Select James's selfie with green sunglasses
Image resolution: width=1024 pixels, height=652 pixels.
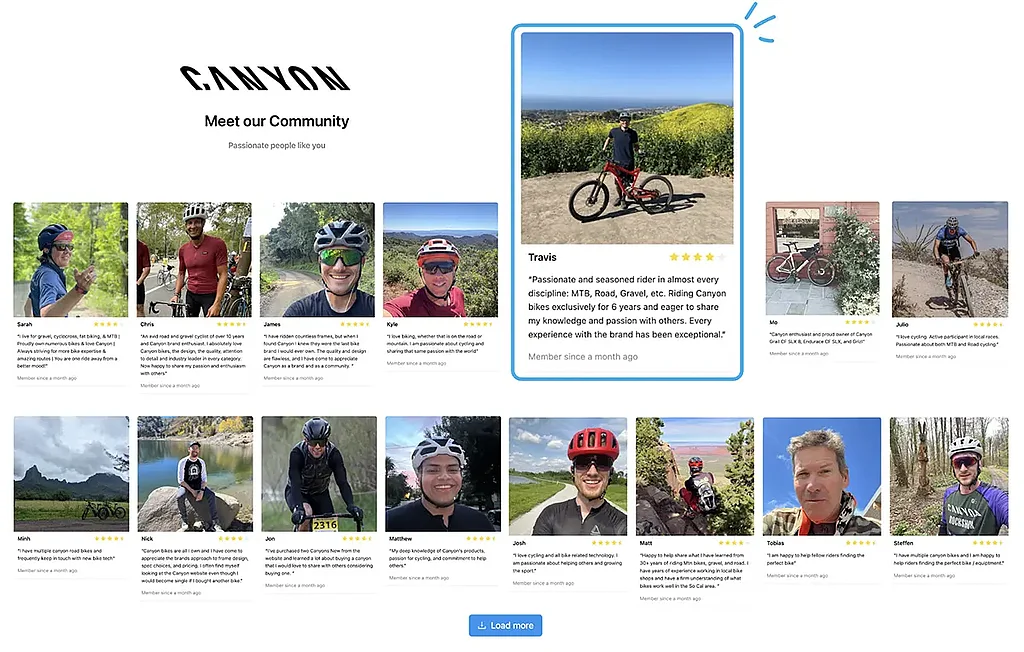point(317,259)
